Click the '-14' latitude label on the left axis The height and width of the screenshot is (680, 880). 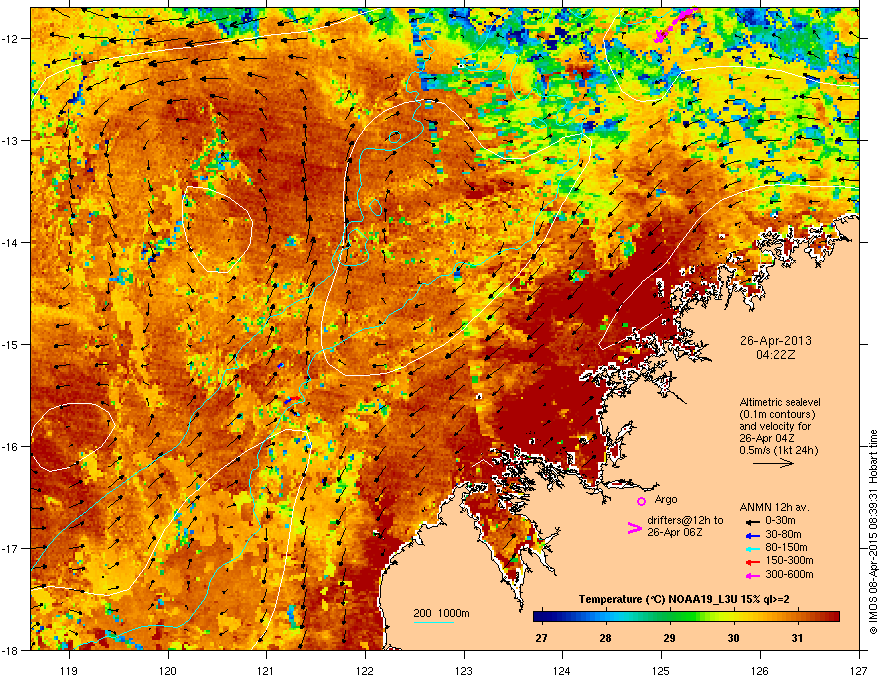coord(11,242)
